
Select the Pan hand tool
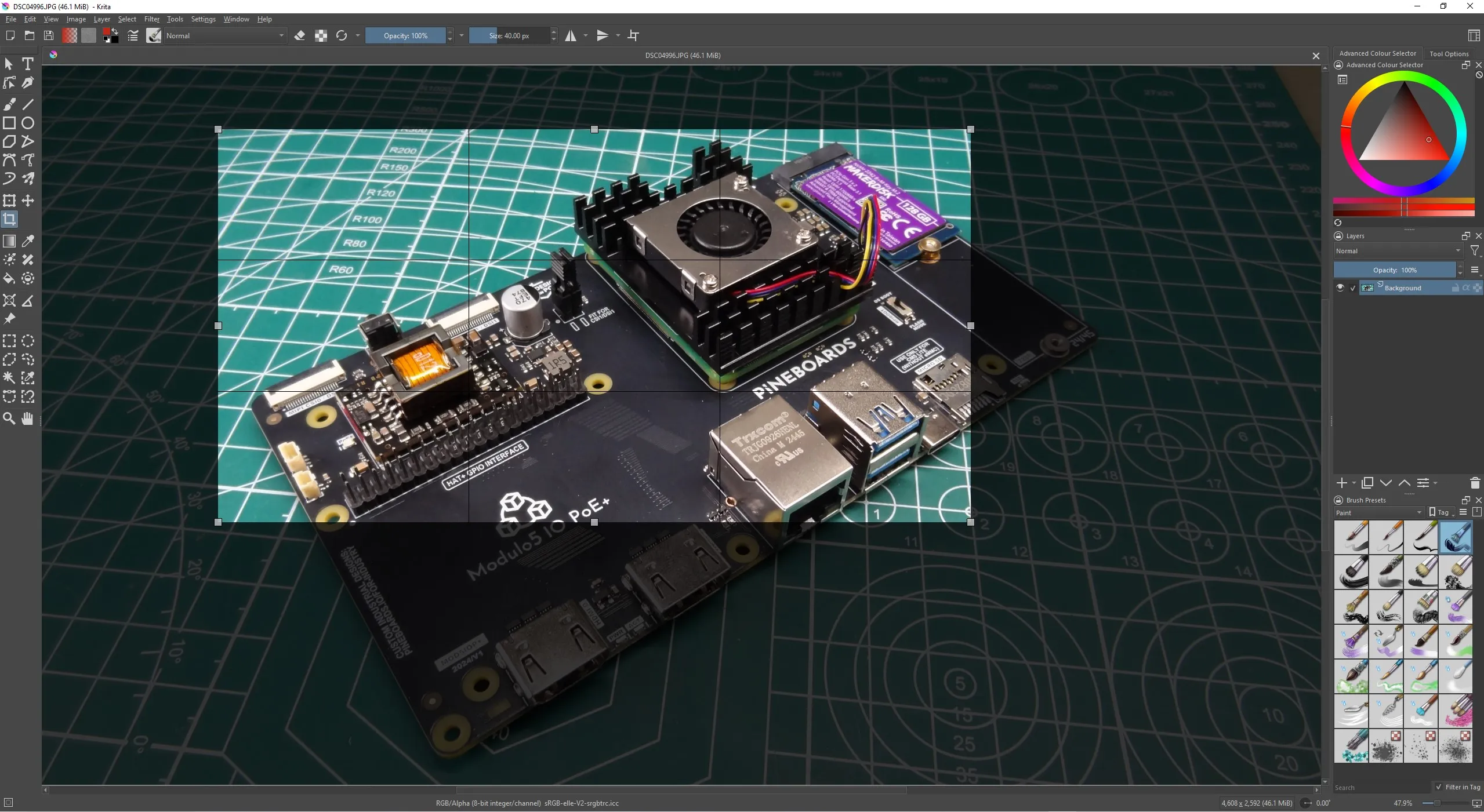pos(27,418)
